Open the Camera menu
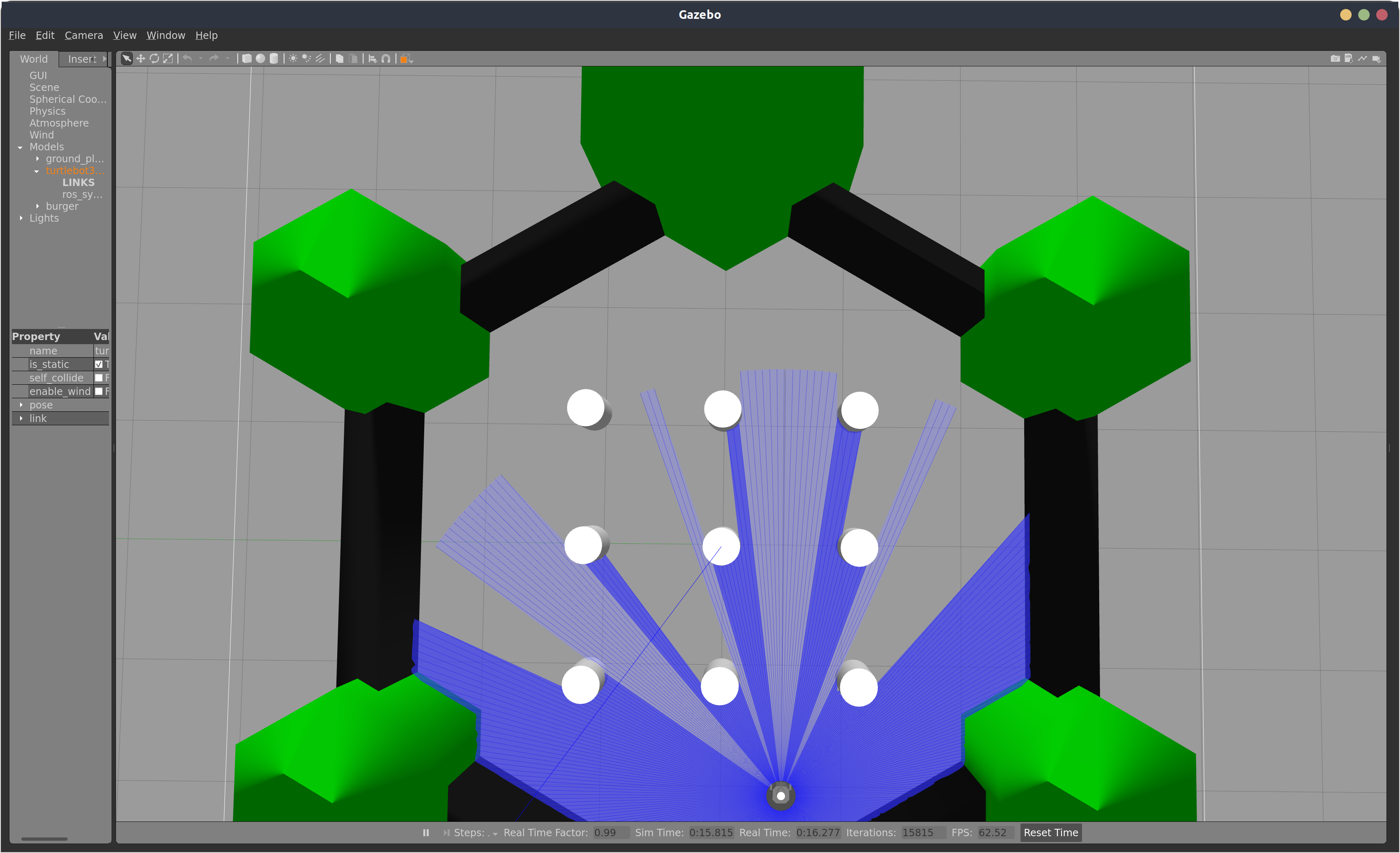Image resolution: width=1400 pixels, height=853 pixels. click(84, 35)
